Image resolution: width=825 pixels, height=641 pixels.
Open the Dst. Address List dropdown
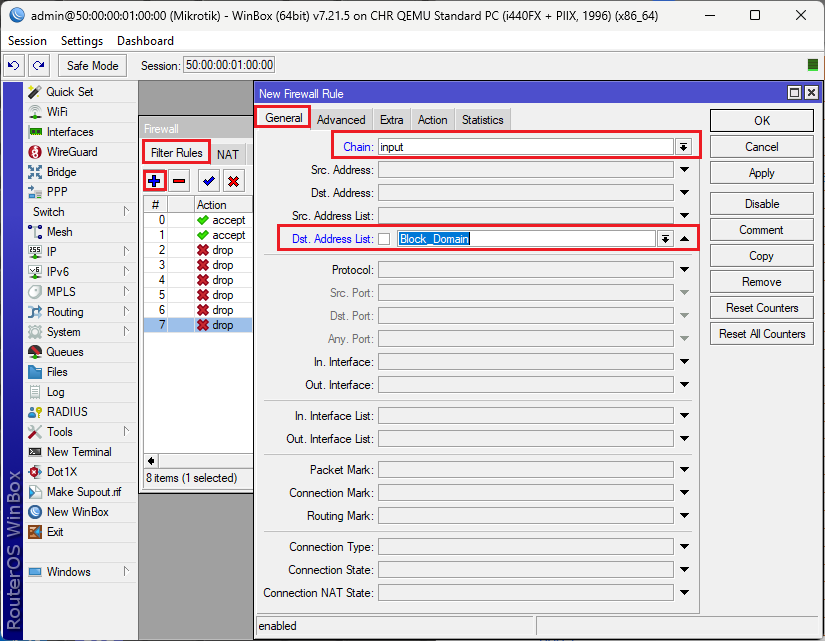click(665, 239)
